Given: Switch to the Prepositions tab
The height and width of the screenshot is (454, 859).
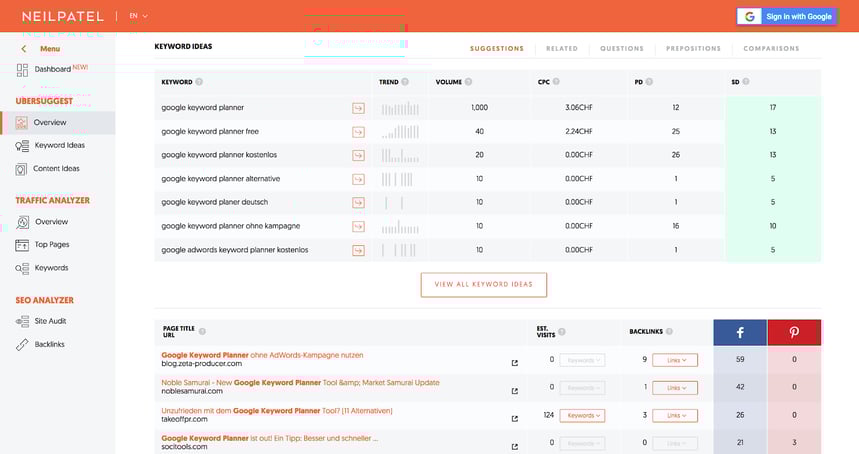Looking at the screenshot, I should (694, 49).
